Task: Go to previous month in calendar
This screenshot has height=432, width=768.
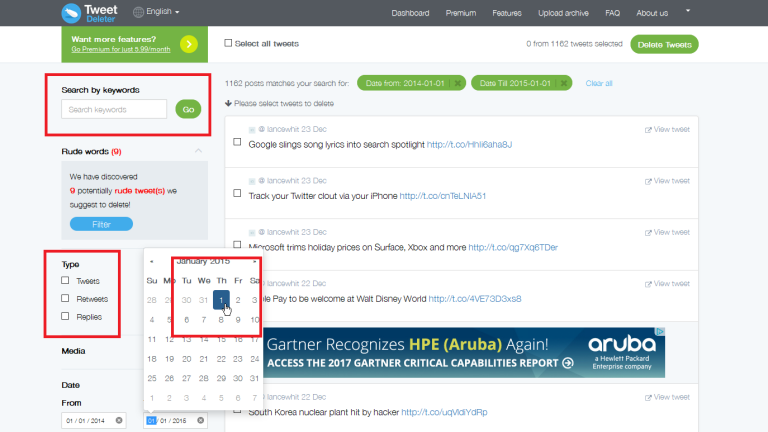Action: pos(152,262)
